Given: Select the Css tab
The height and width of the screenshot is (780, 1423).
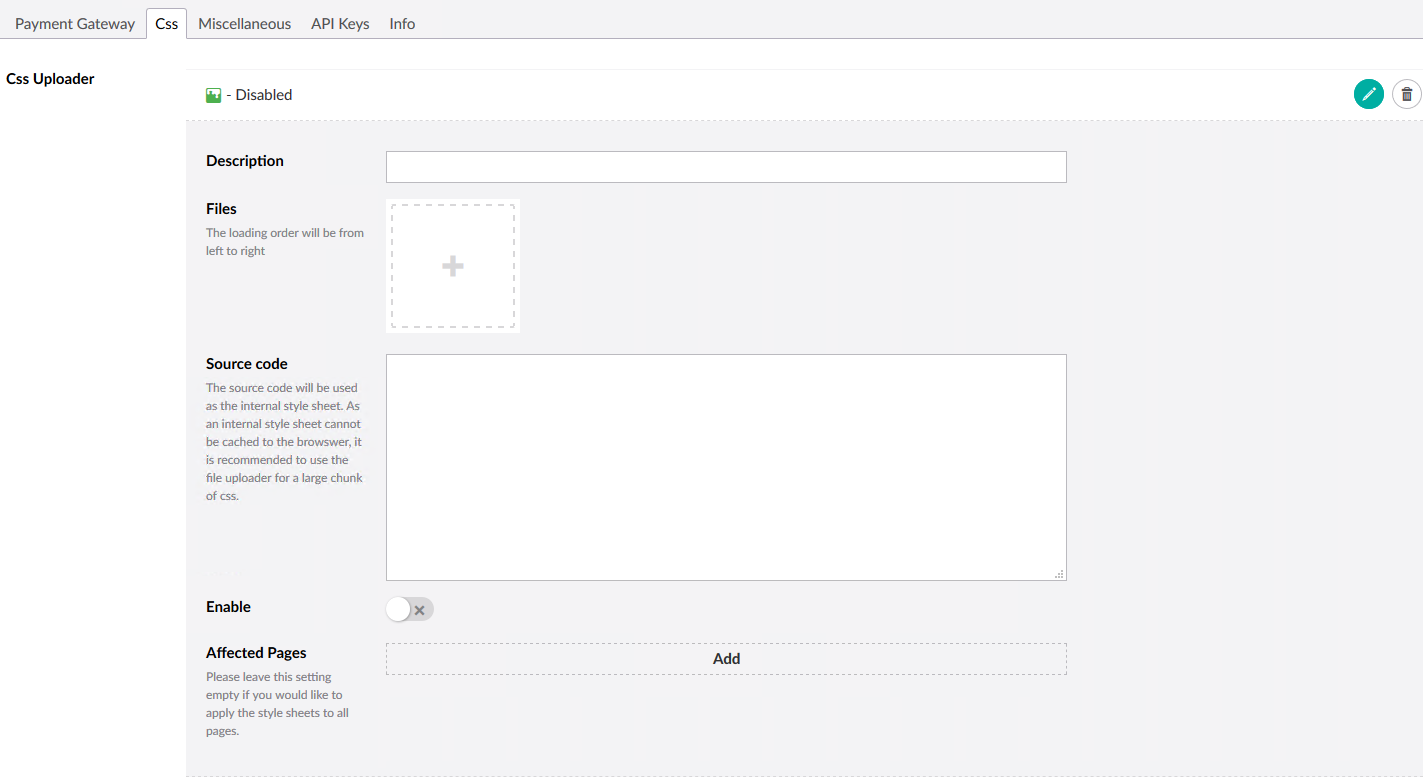Looking at the screenshot, I should click(x=166, y=22).
